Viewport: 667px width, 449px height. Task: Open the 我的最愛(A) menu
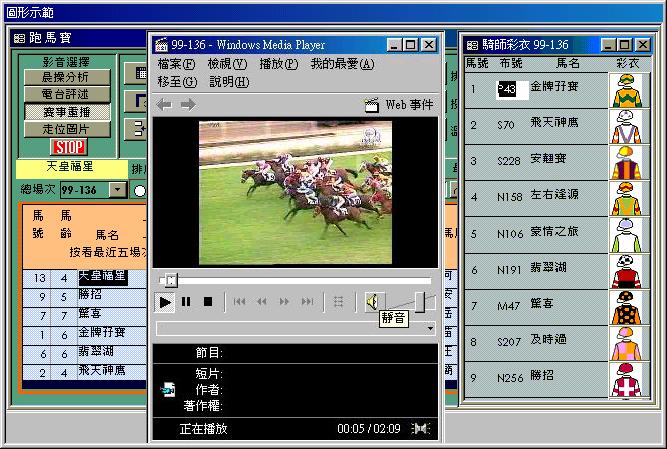[342, 64]
